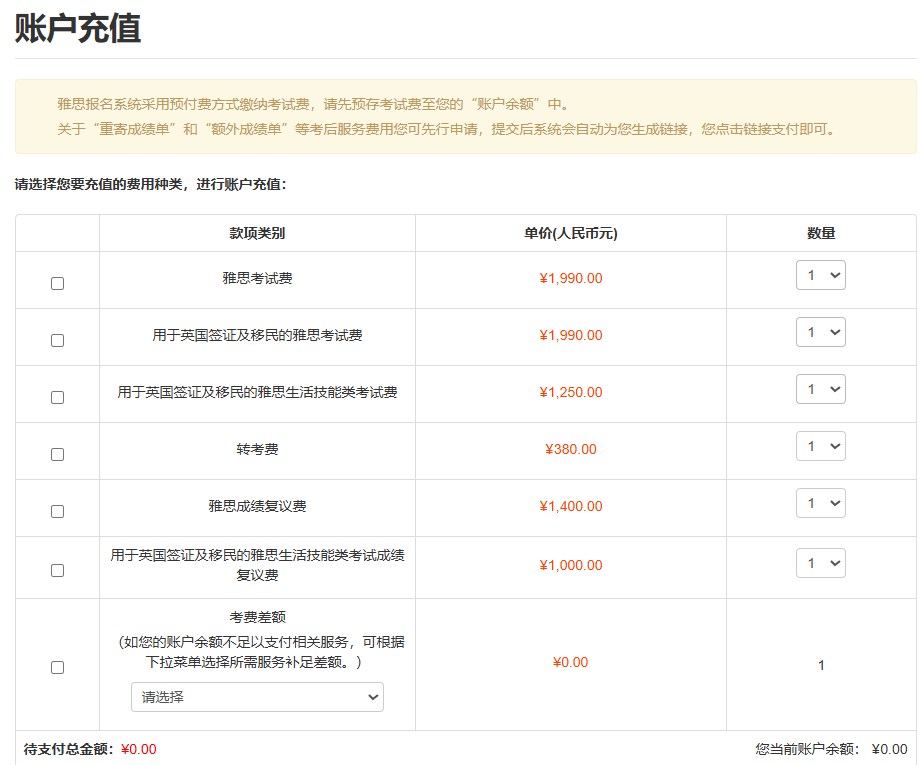
Task: Change quantity for 转考费
Action: click(820, 446)
